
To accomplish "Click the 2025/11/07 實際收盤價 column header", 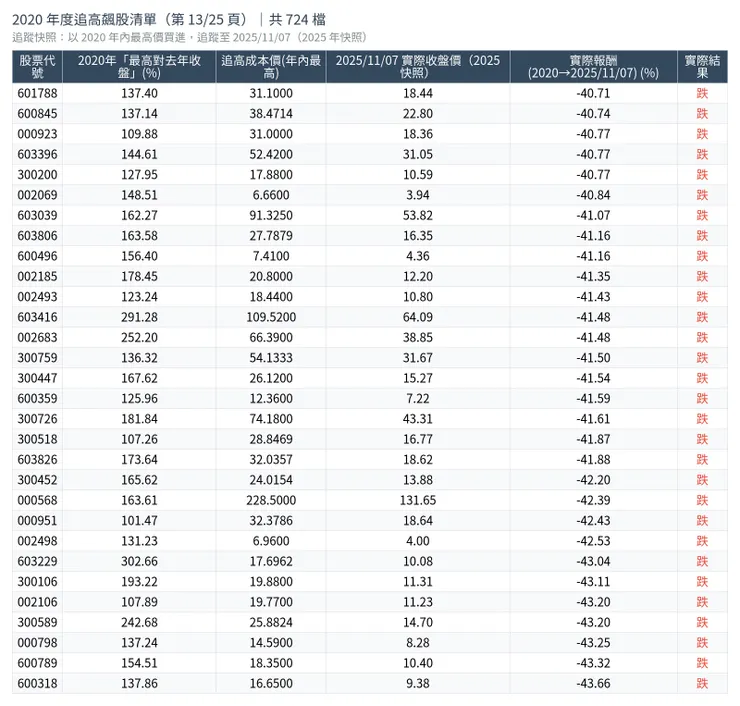I will point(418,67).
